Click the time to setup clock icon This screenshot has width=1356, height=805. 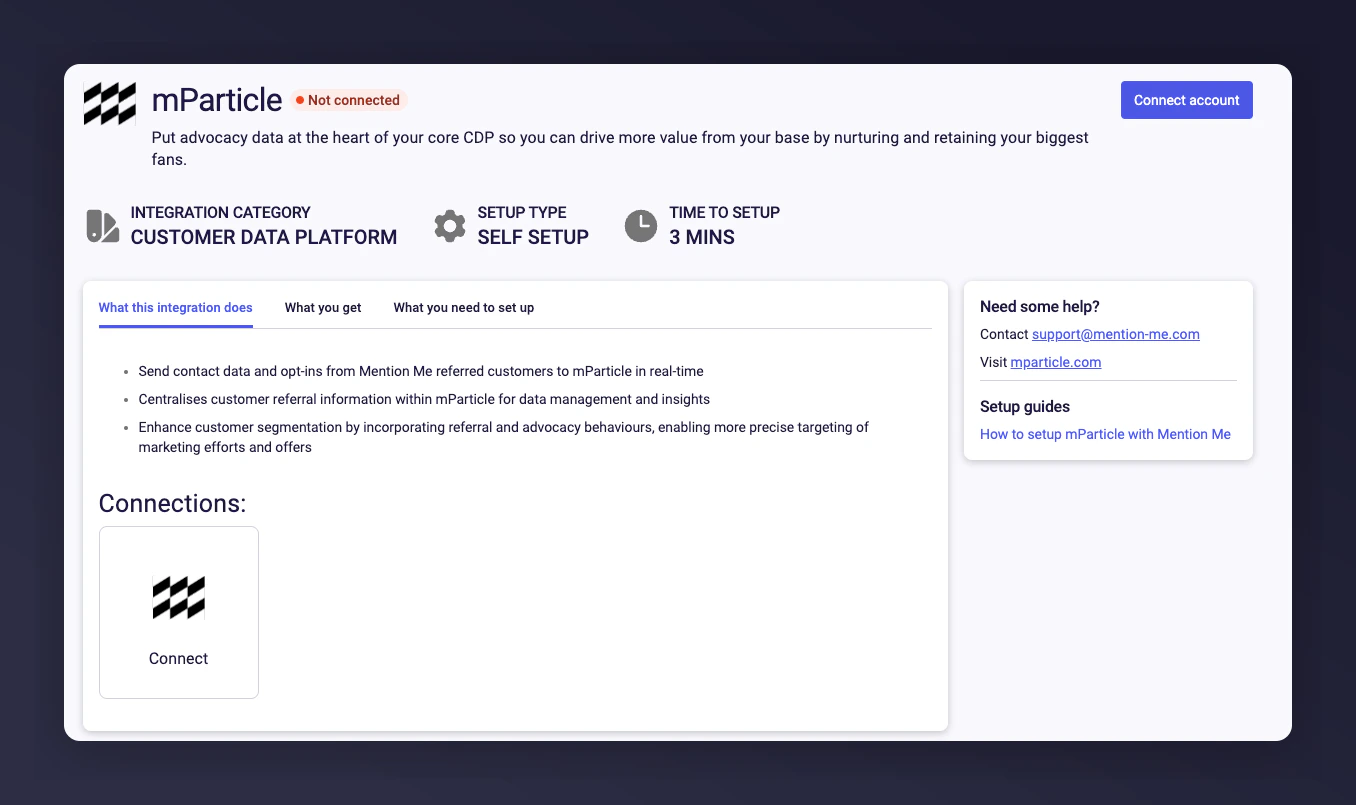click(641, 226)
